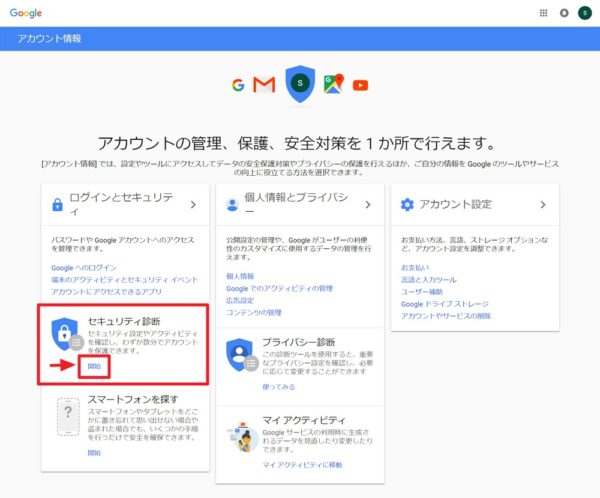This screenshot has height=498, width=600.
Task: Click the Google G icon in banner
Action: 238,85
